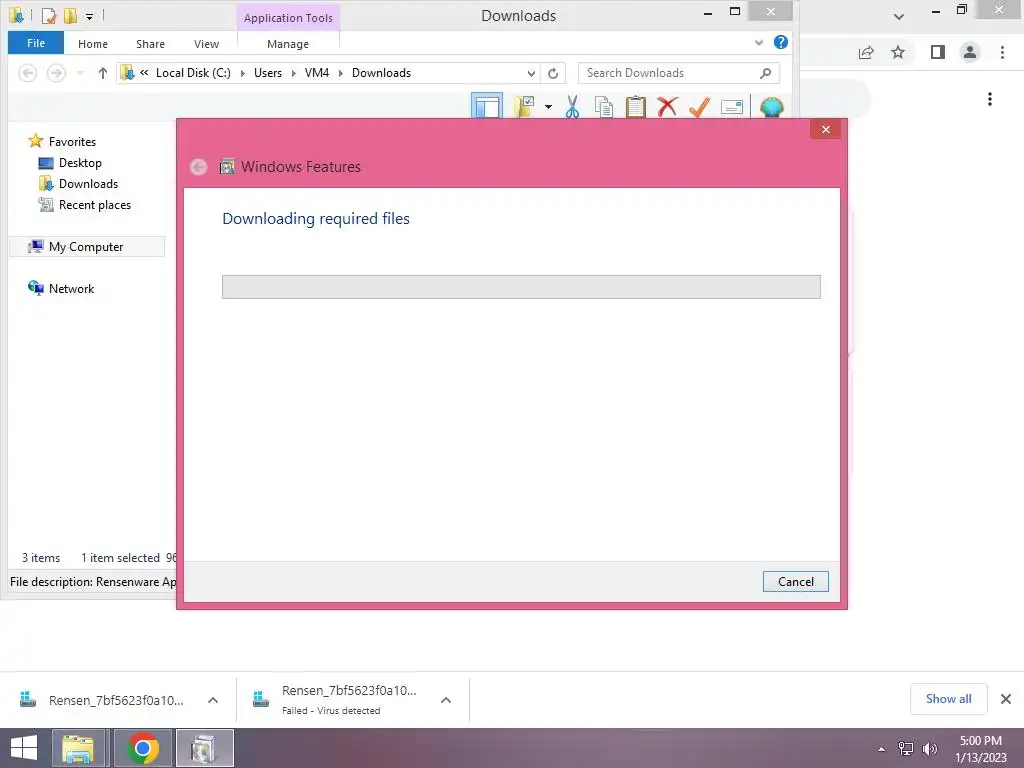Image resolution: width=1024 pixels, height=768 pixels.
Task: Open Chrome tab search chevron
Action: [x=899, y=17]
